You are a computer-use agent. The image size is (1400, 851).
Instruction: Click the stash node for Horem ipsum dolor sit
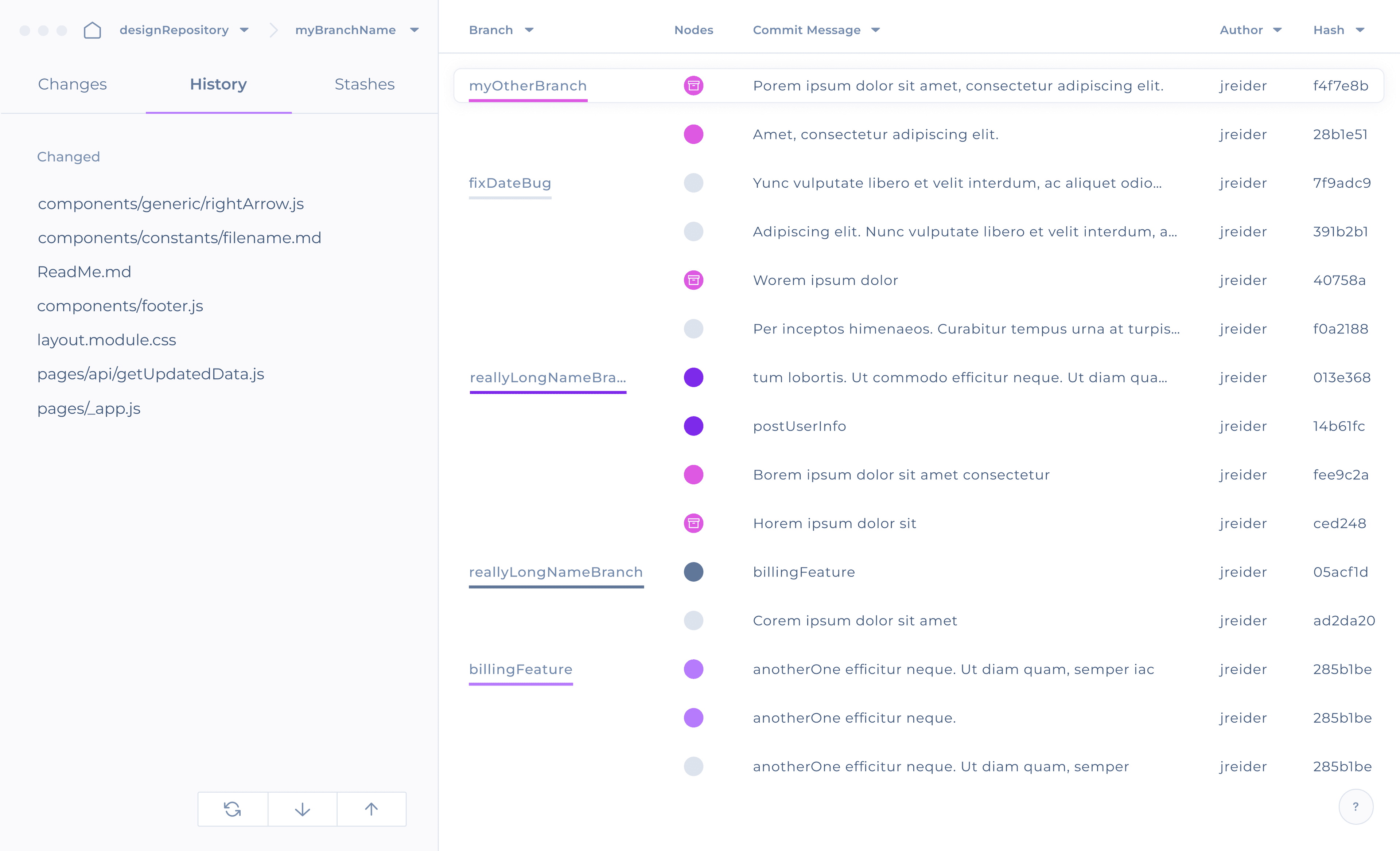point(693,523)
